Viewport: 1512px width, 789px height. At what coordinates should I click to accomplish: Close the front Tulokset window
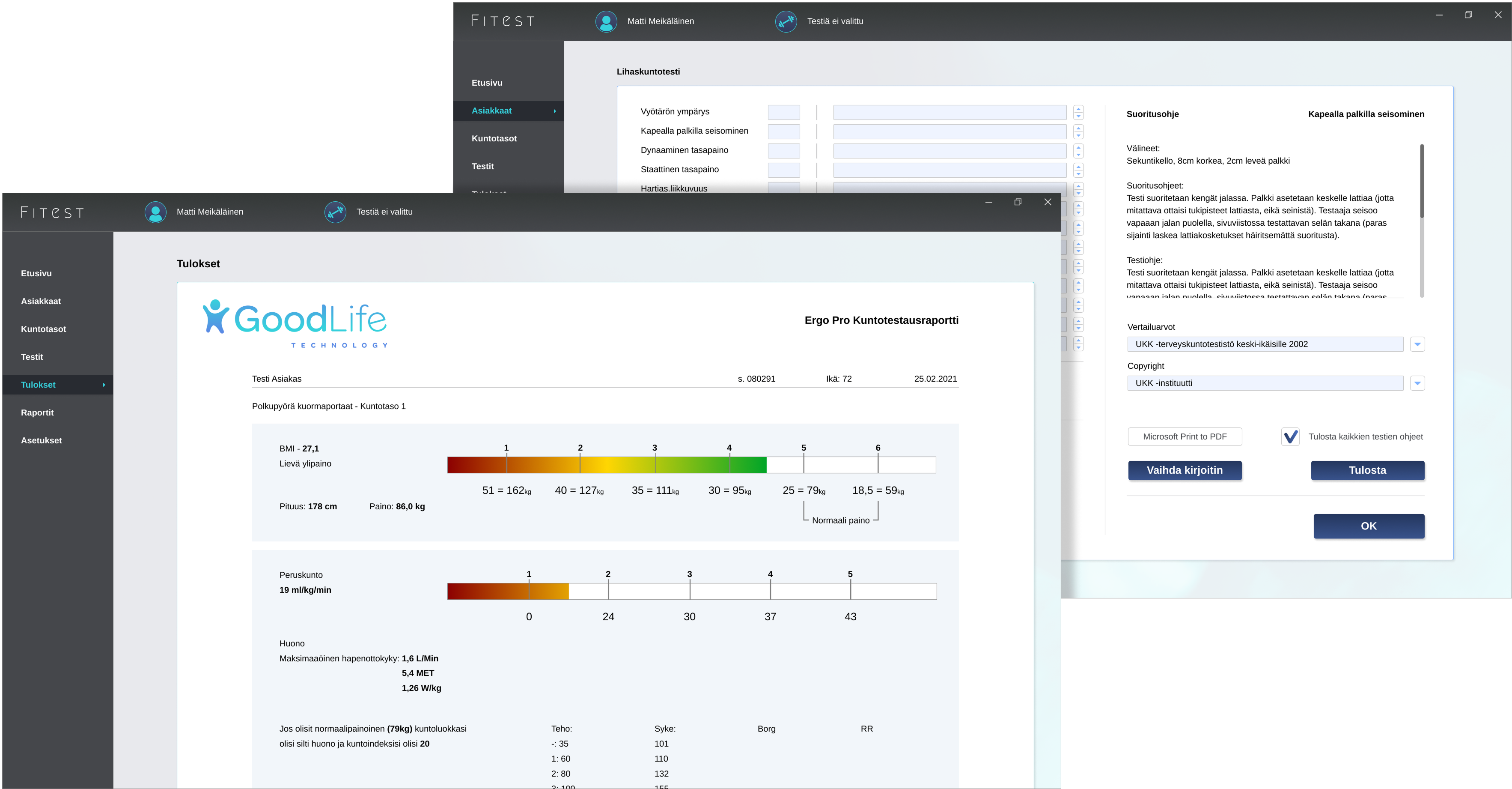coord(1047,202)
